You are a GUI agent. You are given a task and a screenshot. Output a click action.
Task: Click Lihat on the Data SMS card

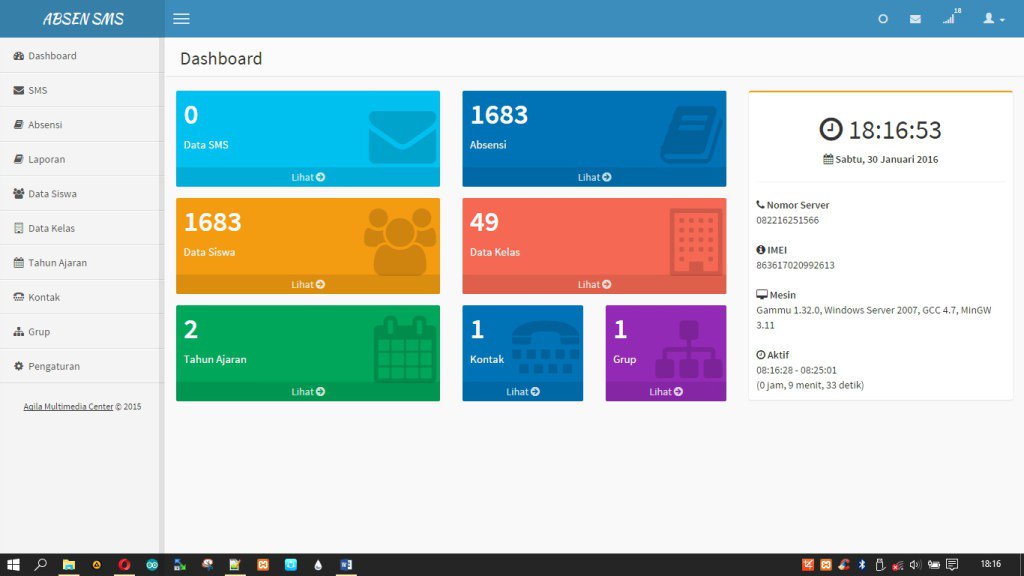point(308,177)
